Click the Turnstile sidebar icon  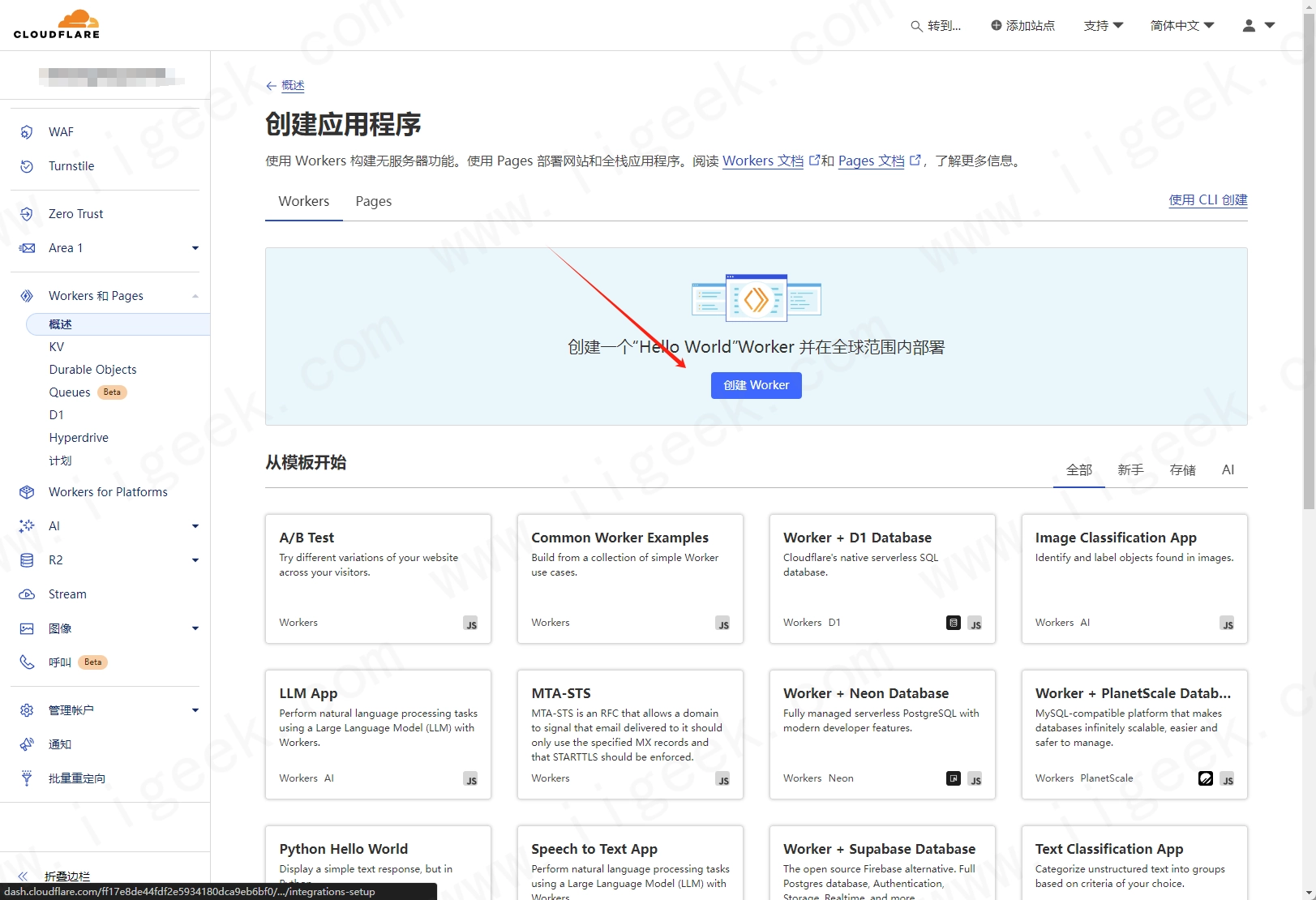(x=27, y=166)
